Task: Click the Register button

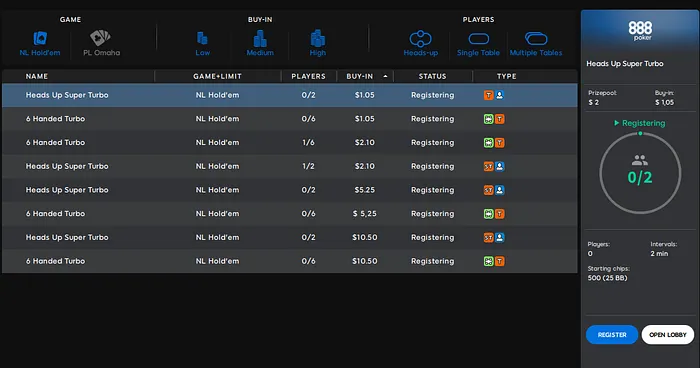Action: pyautogui.click(x=612, y=335)
